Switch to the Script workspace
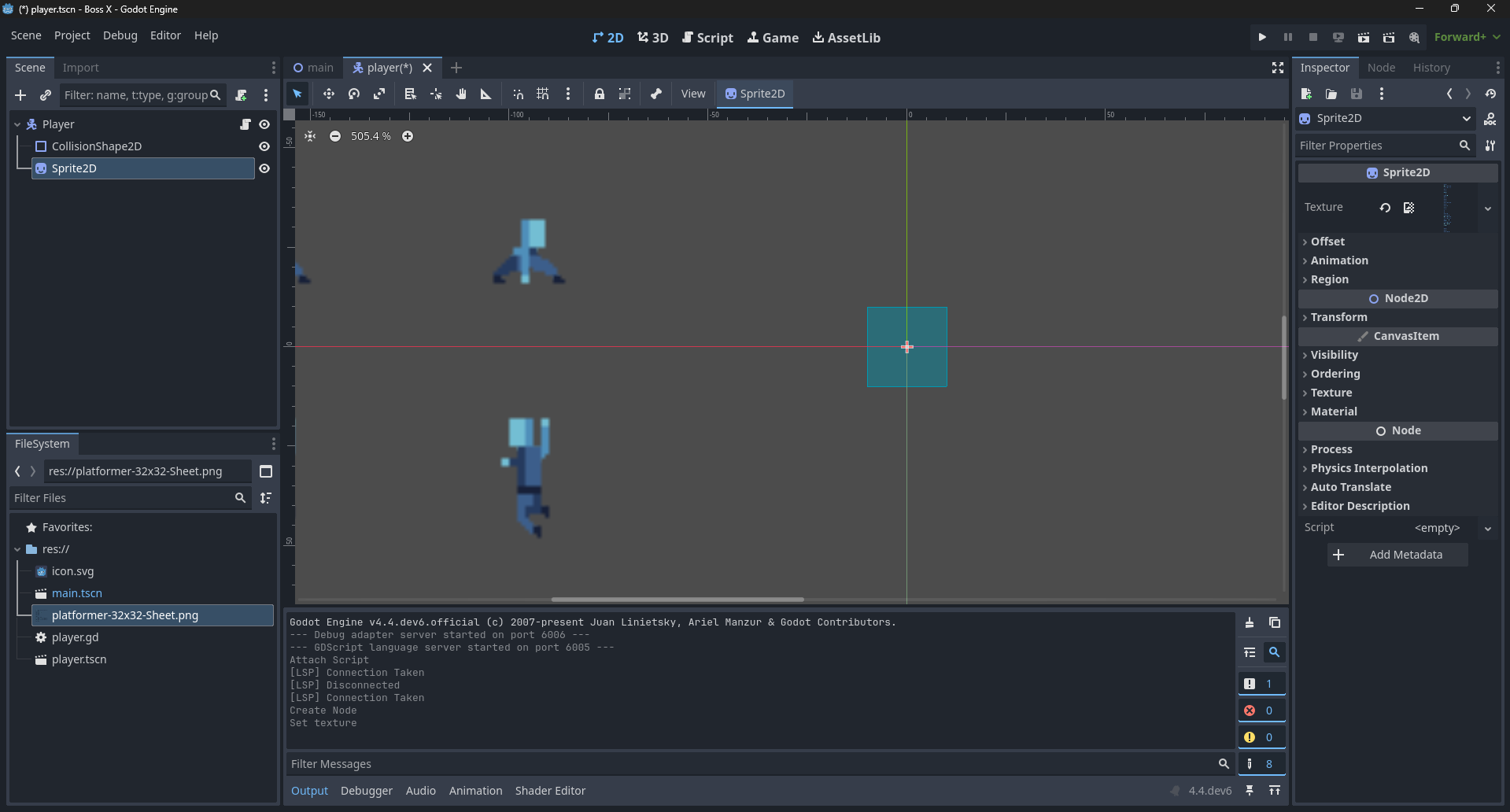 tap(707, 38)
